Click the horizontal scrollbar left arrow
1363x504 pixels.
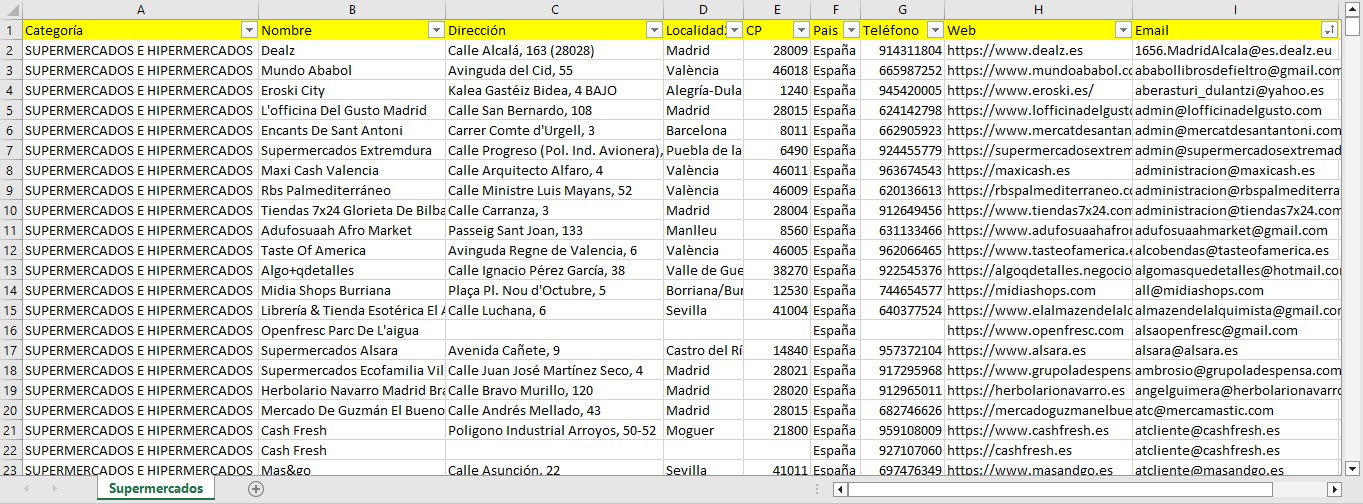[x=841, y=489]
